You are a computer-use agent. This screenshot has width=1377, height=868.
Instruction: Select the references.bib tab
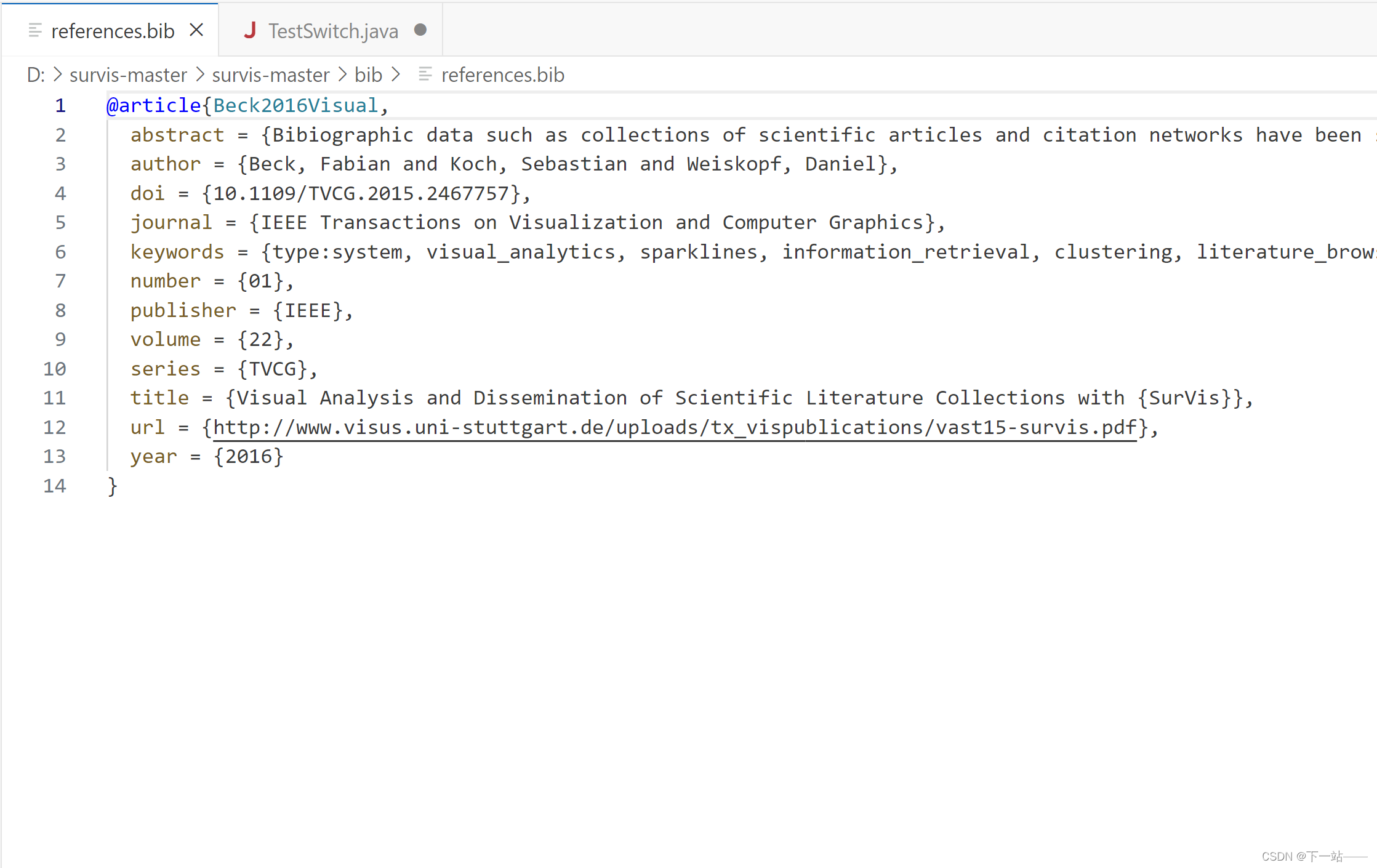[x=113, y=31]
